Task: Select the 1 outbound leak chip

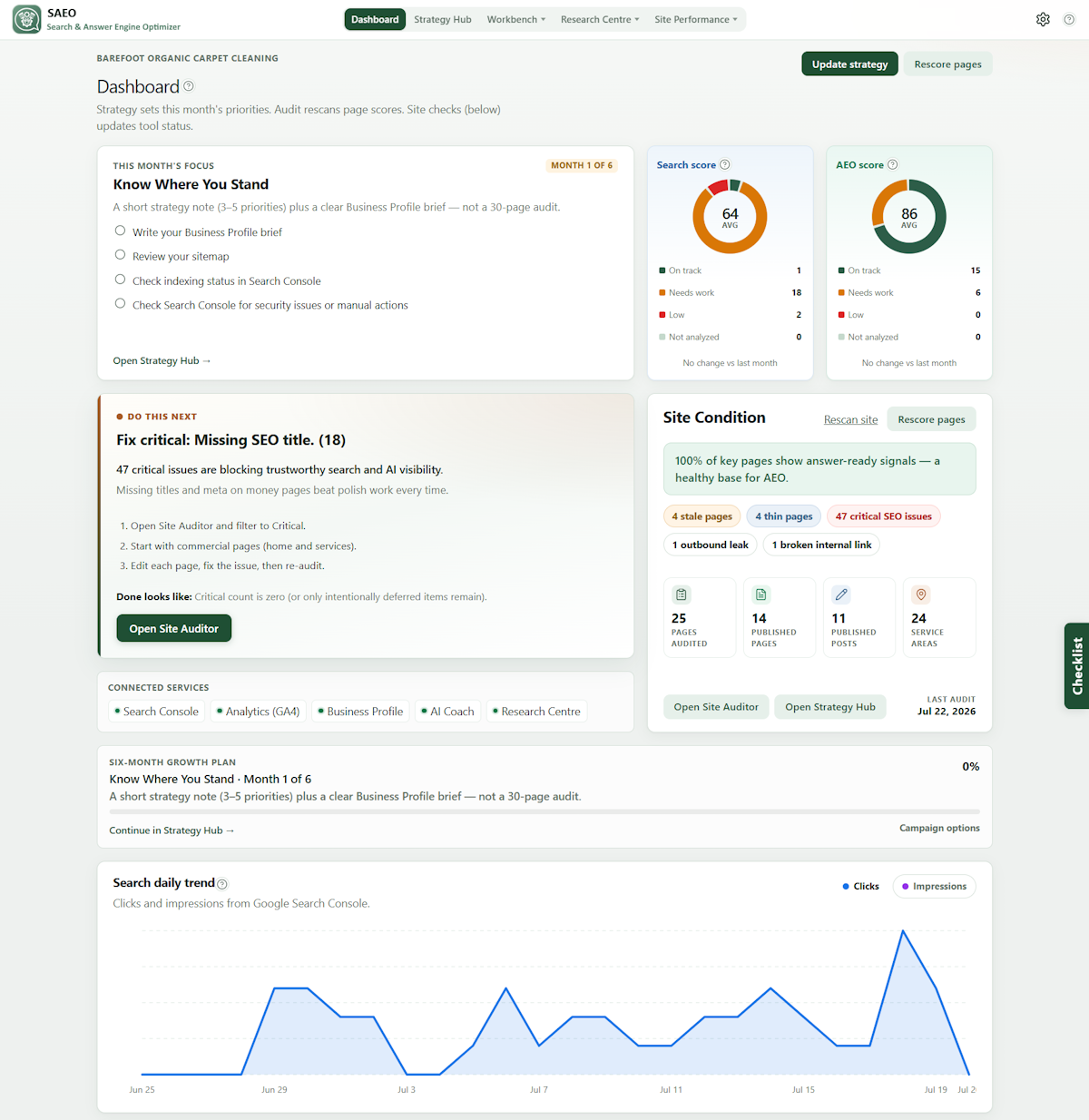Action: coord(710,545)
